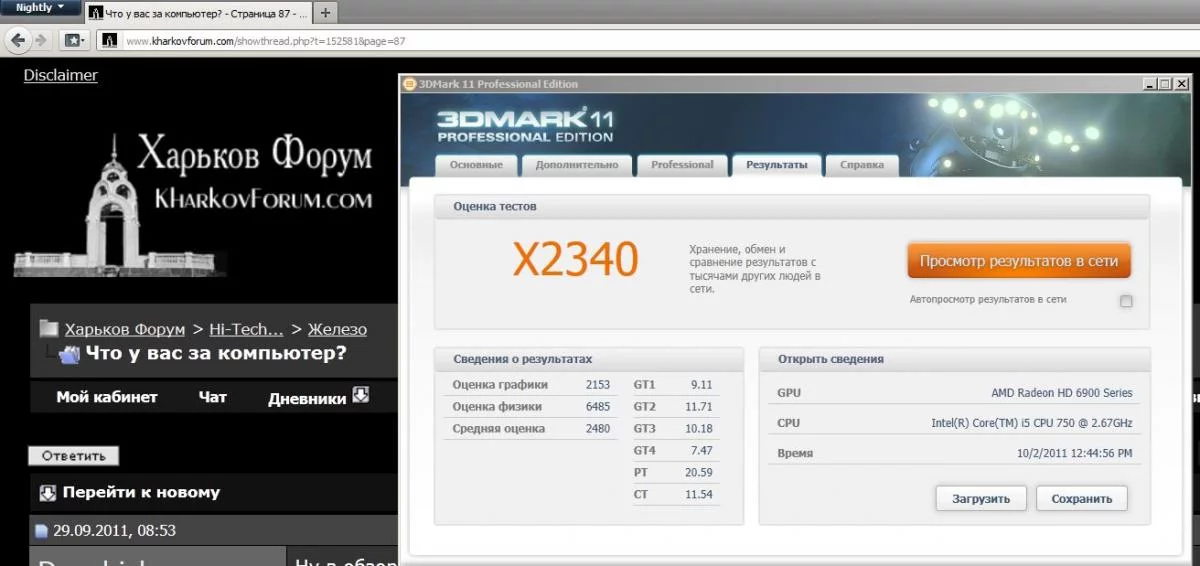Click the Оценка графики row value 2153
Viewport: 1200px width, 566px height.
click(598, 385)
